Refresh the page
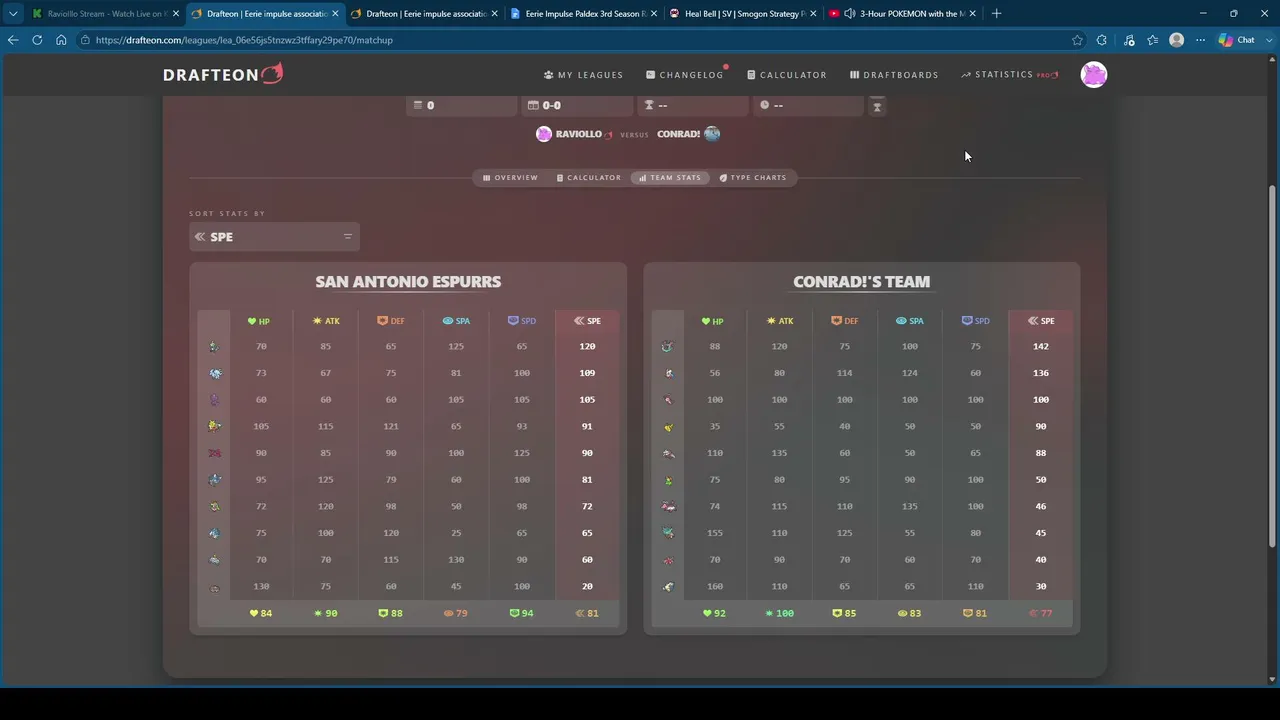The width and height of the screenshot is (1280, 720). tap(37, 40)
